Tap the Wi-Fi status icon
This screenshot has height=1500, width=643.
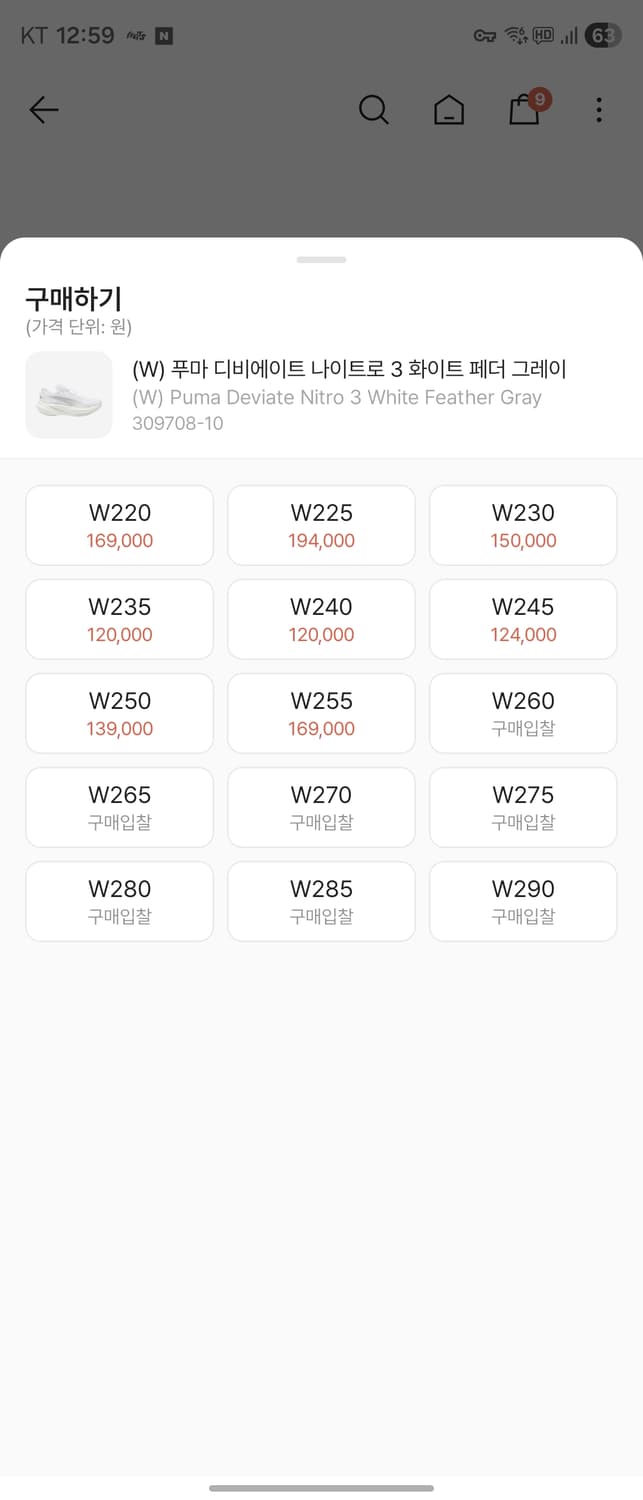(x=517, y=33)
